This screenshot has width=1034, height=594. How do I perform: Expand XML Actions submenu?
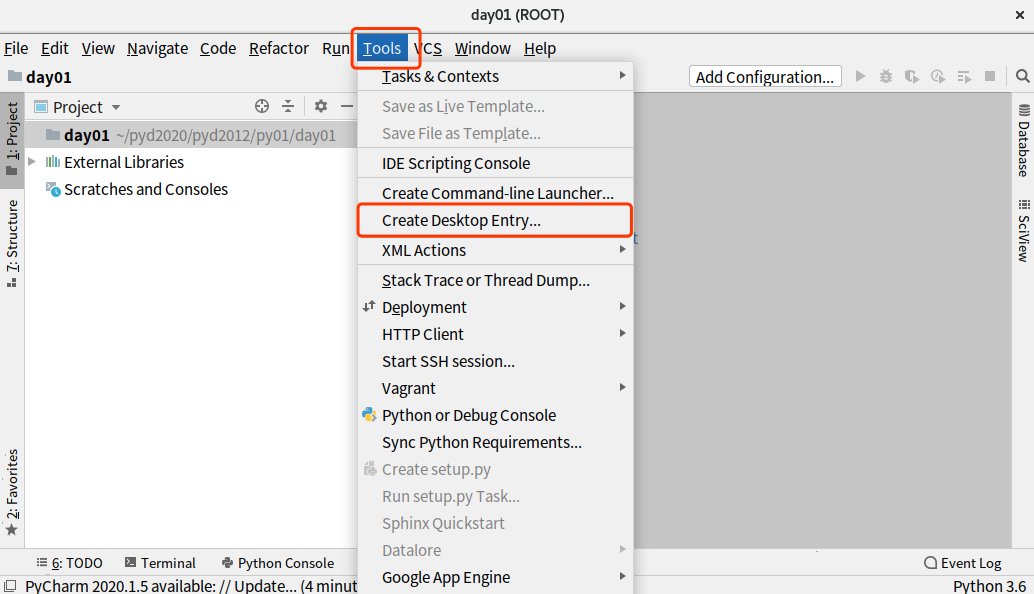click(495, 251)
